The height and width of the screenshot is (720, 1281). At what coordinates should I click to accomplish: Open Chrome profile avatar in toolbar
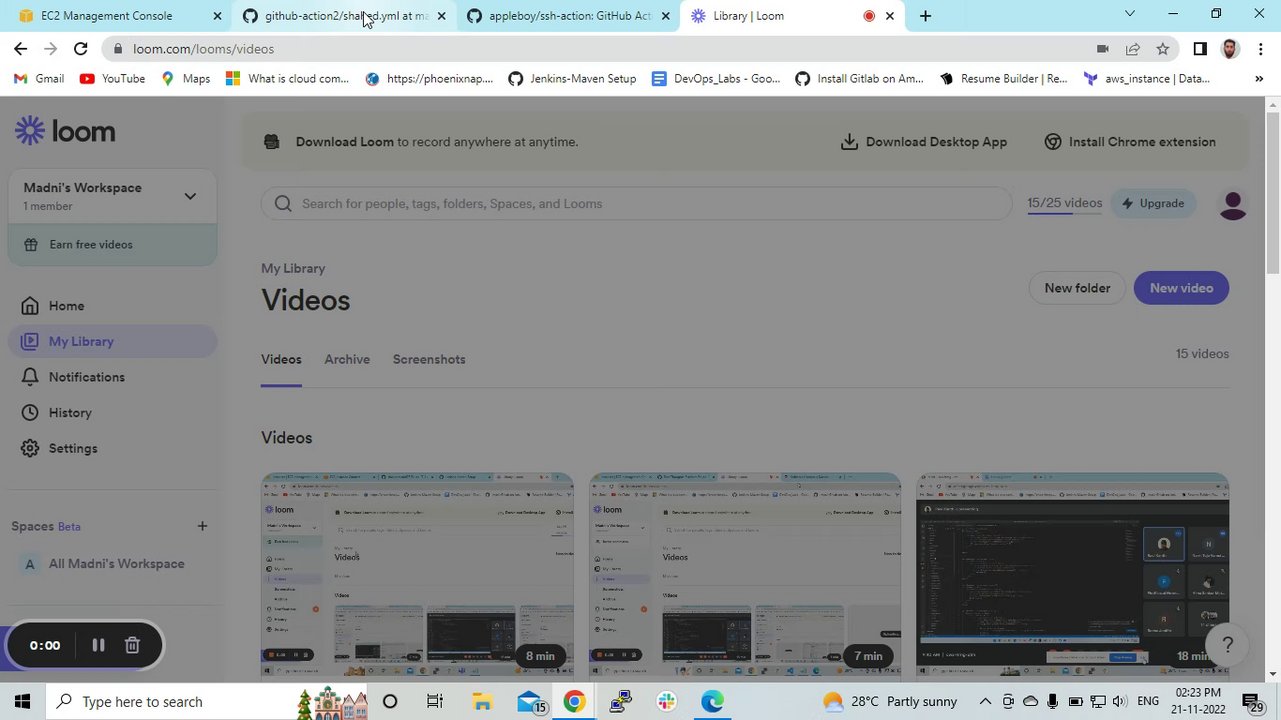[1230, 49]
